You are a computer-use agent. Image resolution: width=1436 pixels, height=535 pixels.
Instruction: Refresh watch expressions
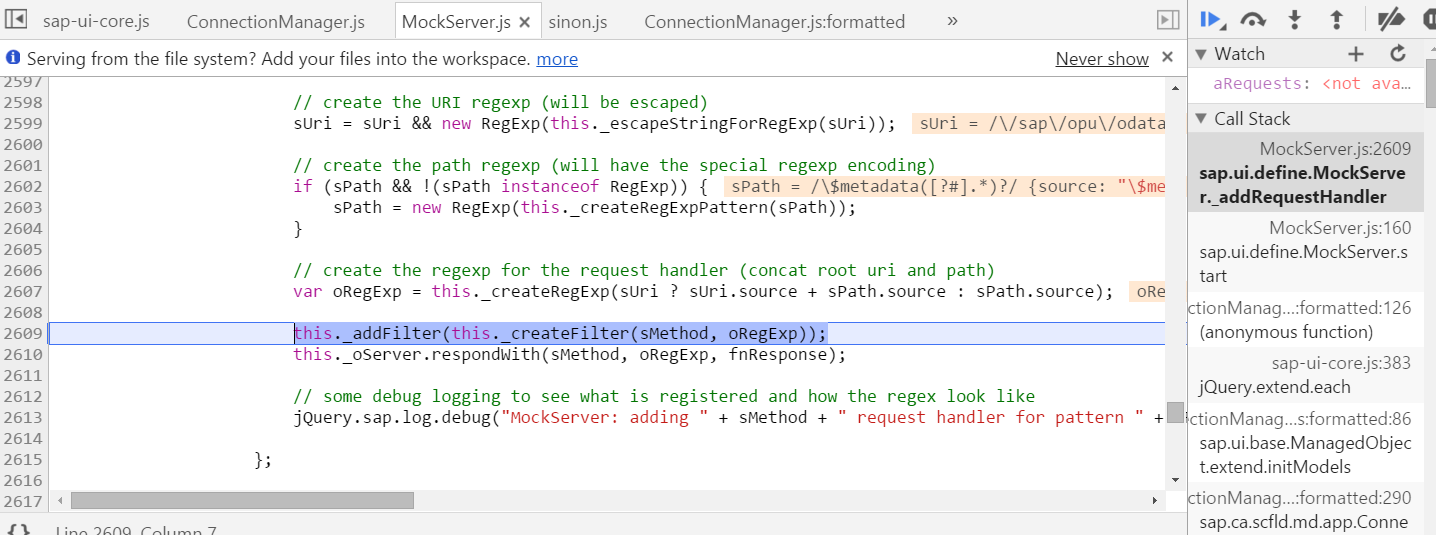[1398, 54]
